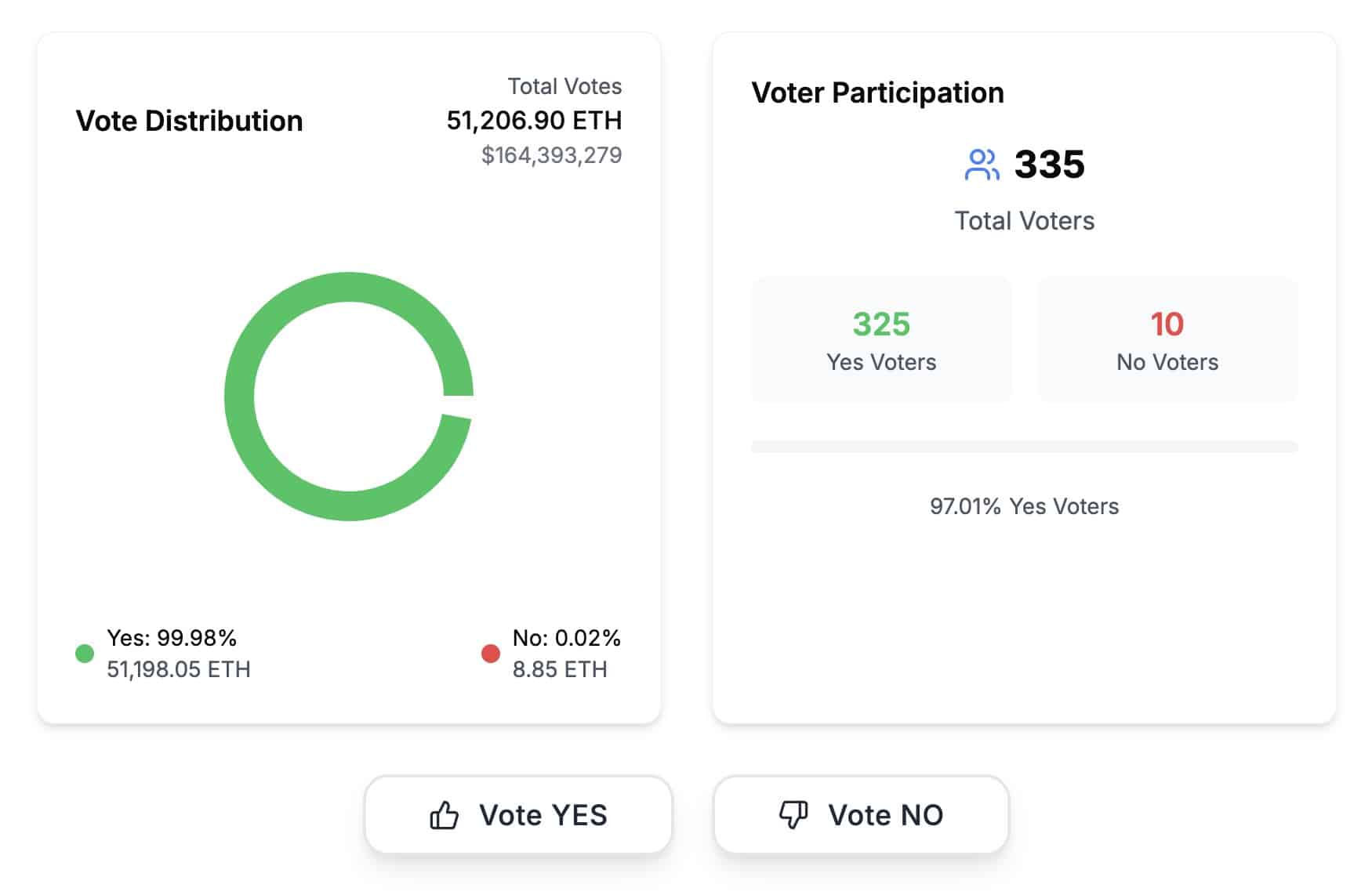Click the red No legend dot
Screen dimensions: 1372x895
(x=491, y=654)
